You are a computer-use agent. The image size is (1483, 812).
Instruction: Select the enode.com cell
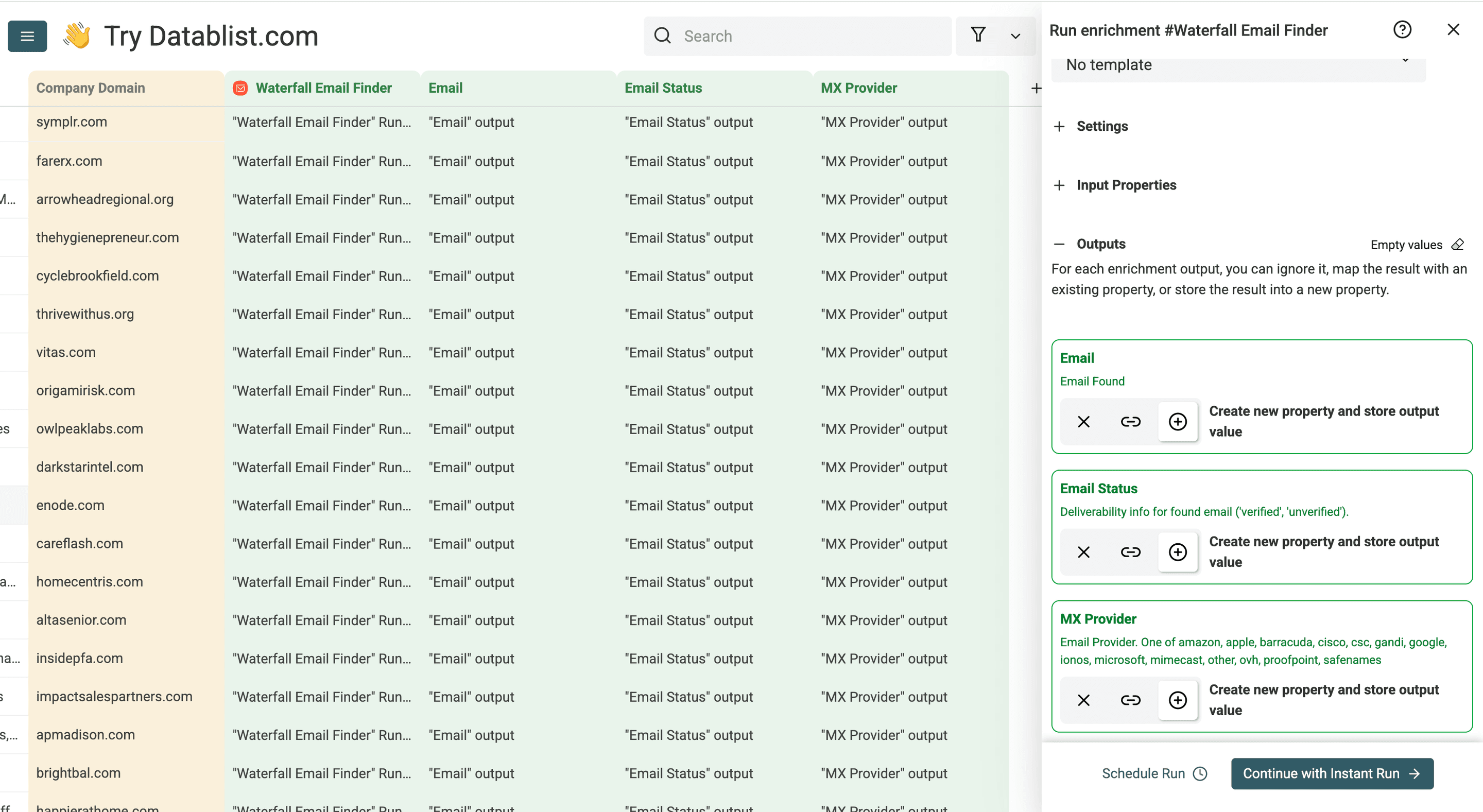tap(126, 505)
